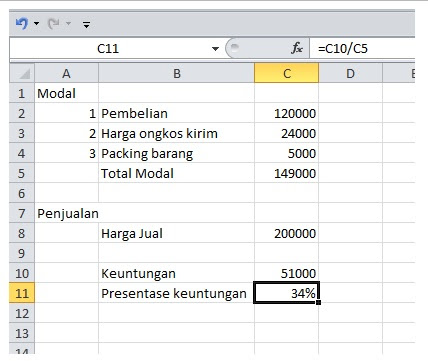The width and height of the screenshot is (428, 361).
Task: Click the Select All corner triangle
Action: pyautogui.click(x=22, y=73)
